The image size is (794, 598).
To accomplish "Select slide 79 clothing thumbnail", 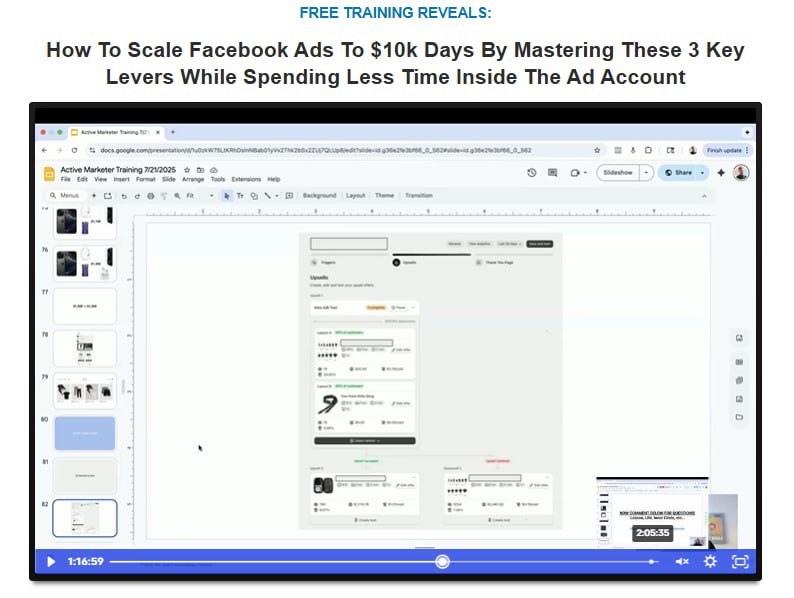I will tap(85, 391).
